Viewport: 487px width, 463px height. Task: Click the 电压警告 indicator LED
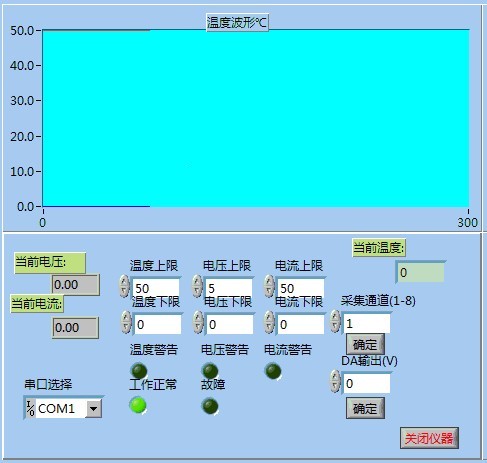[210, 371]
